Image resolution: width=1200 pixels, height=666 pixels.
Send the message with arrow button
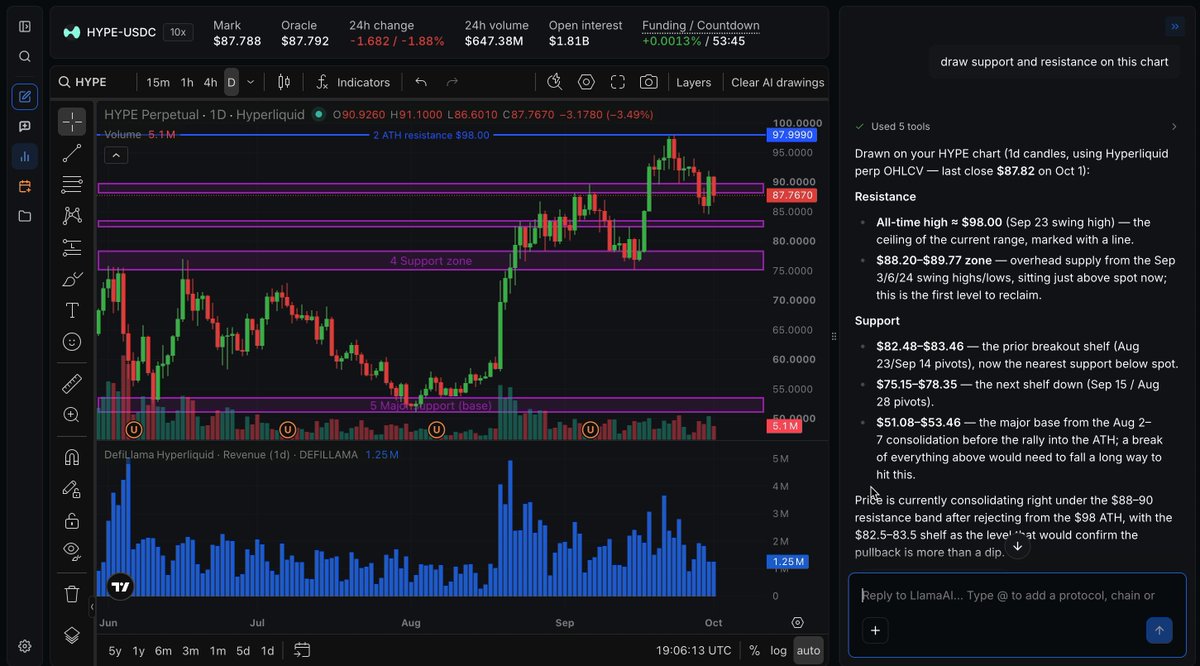1159,630
